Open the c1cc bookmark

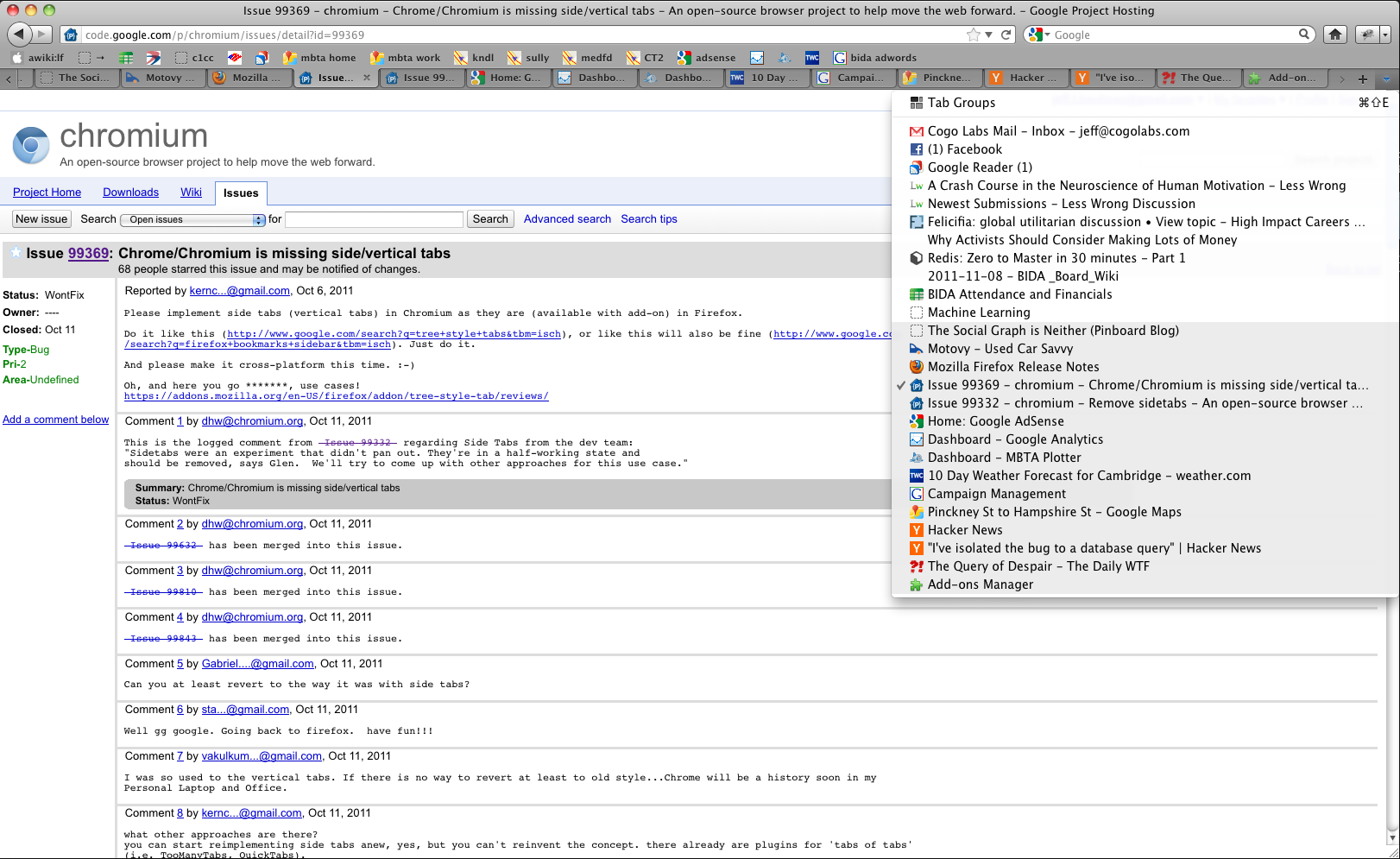tap(194, 58)
